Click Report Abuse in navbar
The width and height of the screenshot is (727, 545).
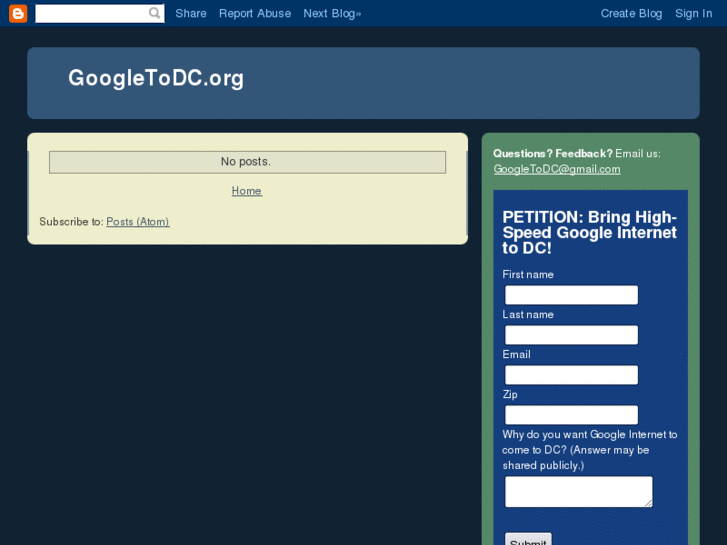click(x=255, y=13)
